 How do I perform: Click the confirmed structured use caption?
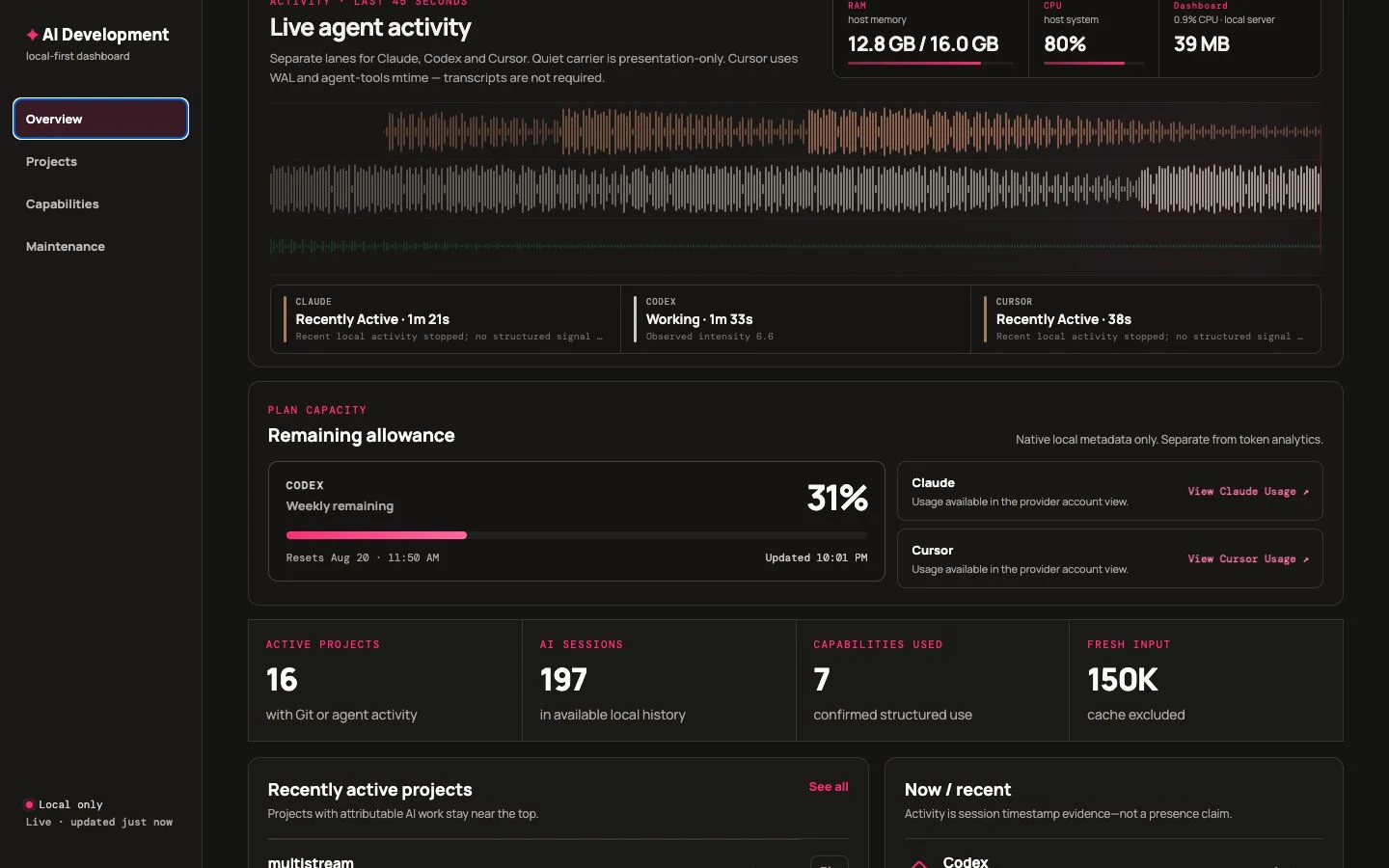click(x=892, y=715)
